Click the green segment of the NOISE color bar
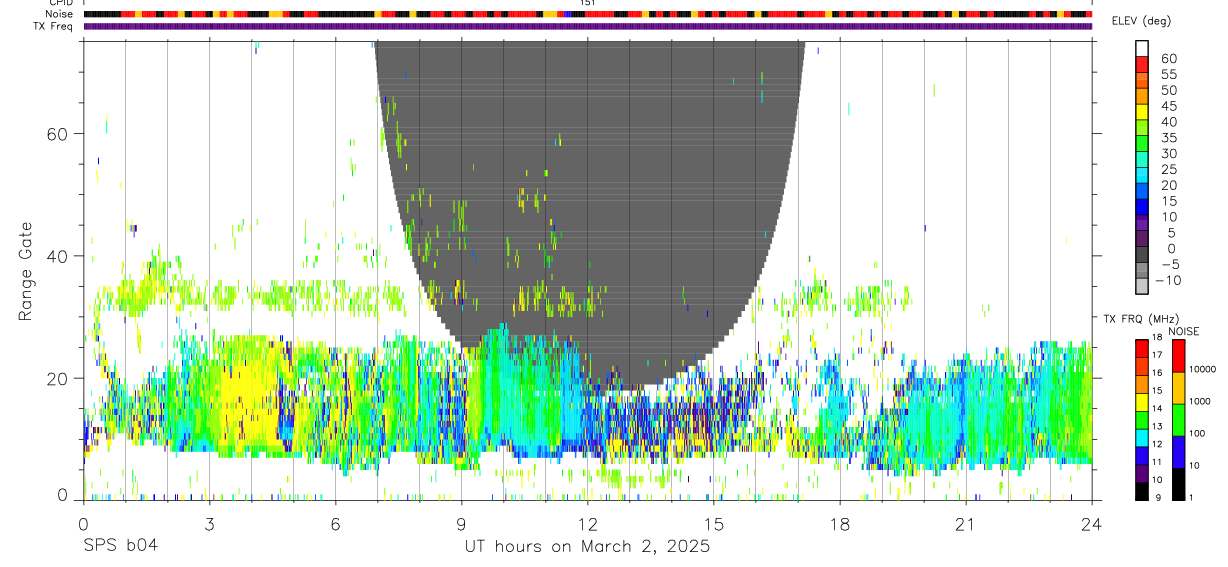Screen dimensions: 1228x567 pyautogui.click(x=1177, y=419)
